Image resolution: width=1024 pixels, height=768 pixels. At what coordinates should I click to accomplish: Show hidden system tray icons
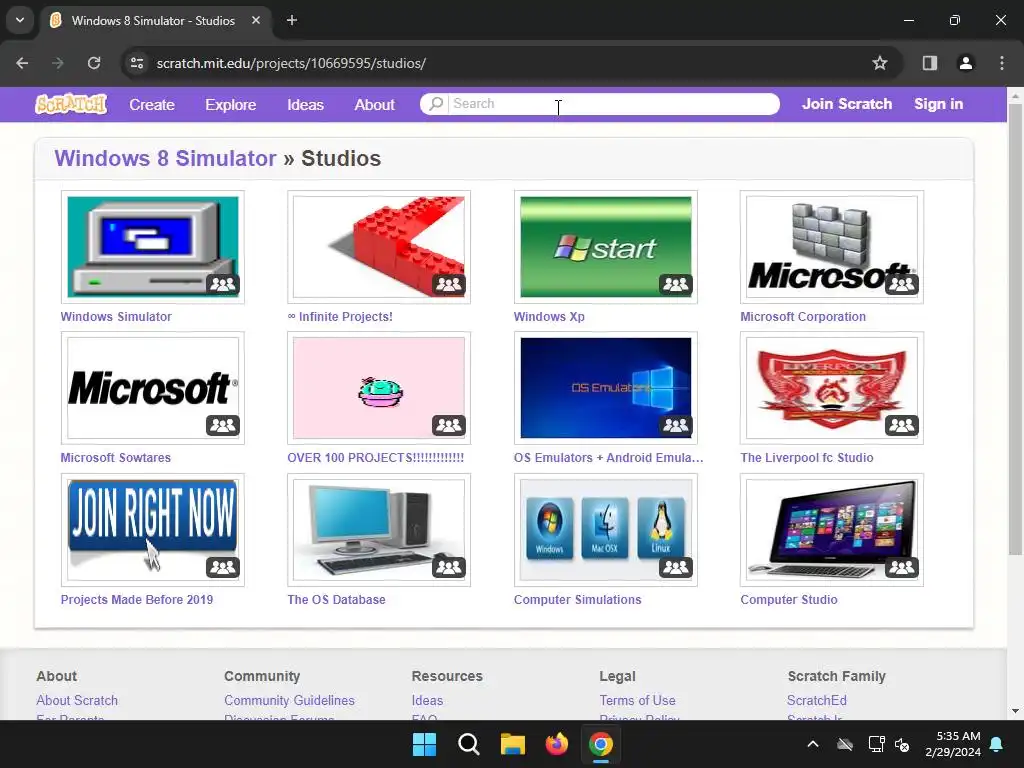tap(813, 744)
